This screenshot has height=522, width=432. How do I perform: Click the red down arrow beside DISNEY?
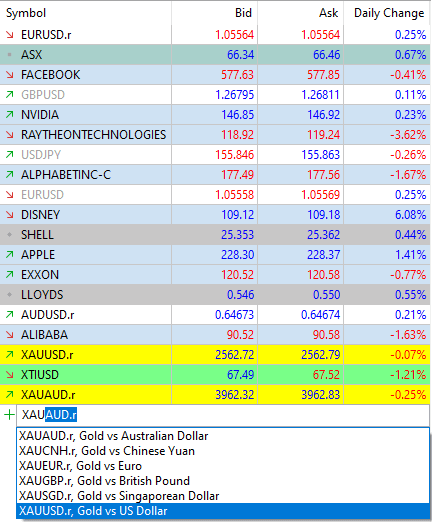tap(10, 215)
